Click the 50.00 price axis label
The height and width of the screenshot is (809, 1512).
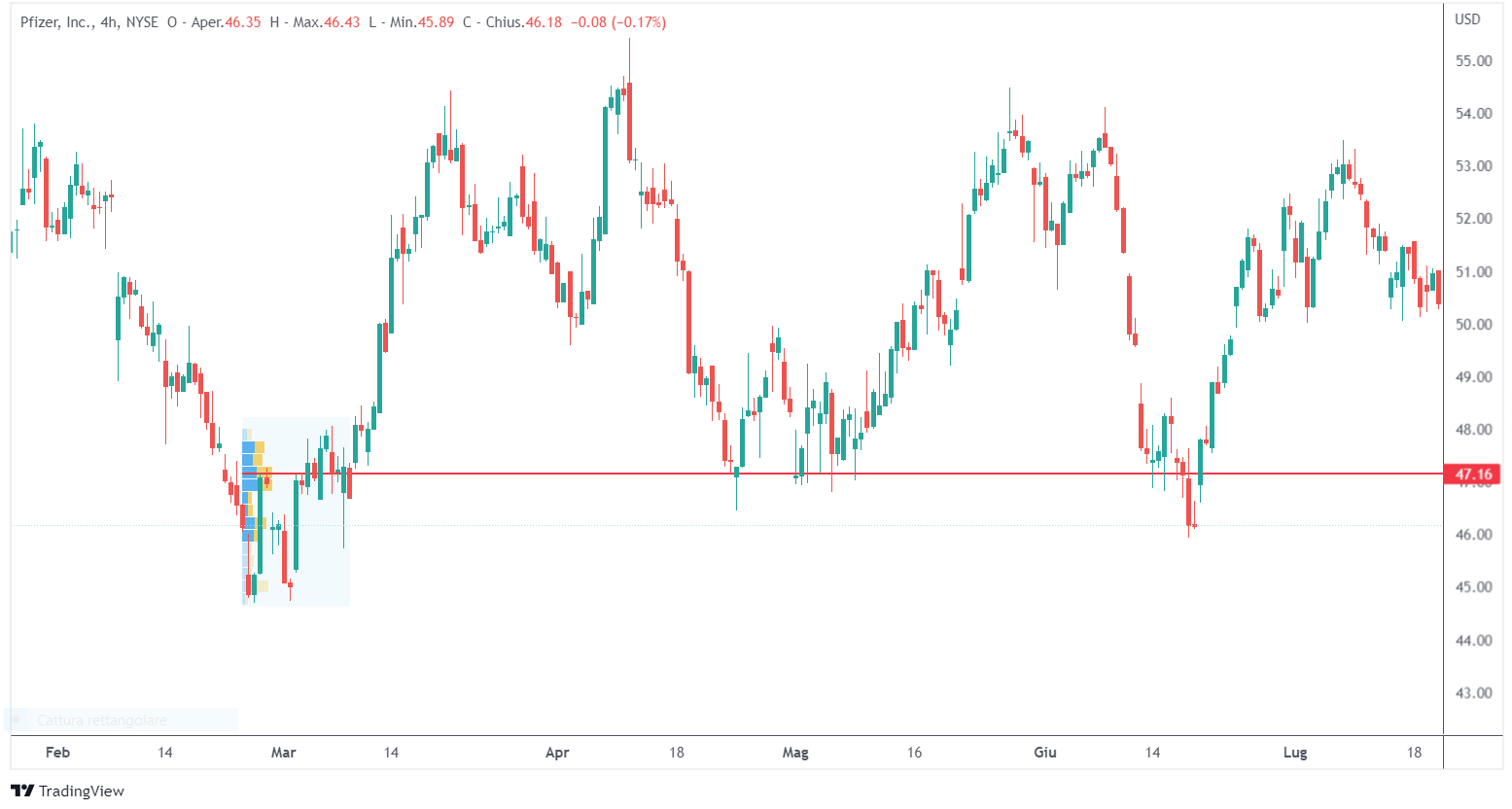(1473, 325)
